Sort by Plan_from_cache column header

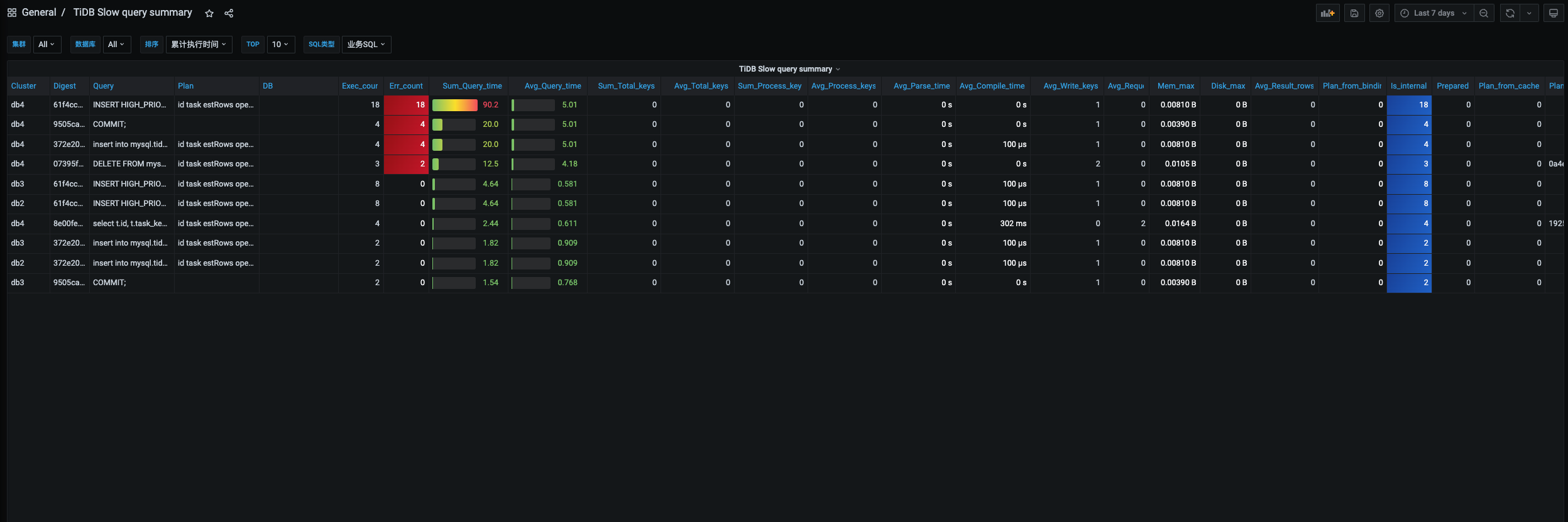(x=1508, y=86)
